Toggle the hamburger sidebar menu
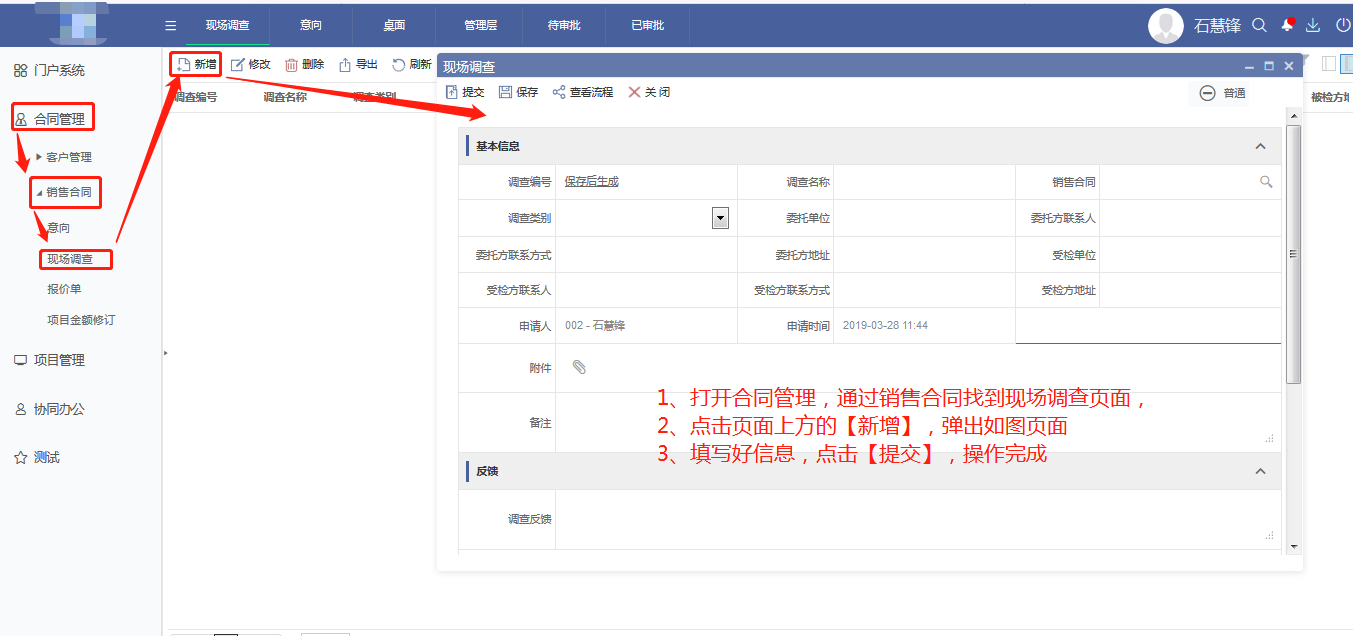The image size is (1353, 636). (171, 25)
